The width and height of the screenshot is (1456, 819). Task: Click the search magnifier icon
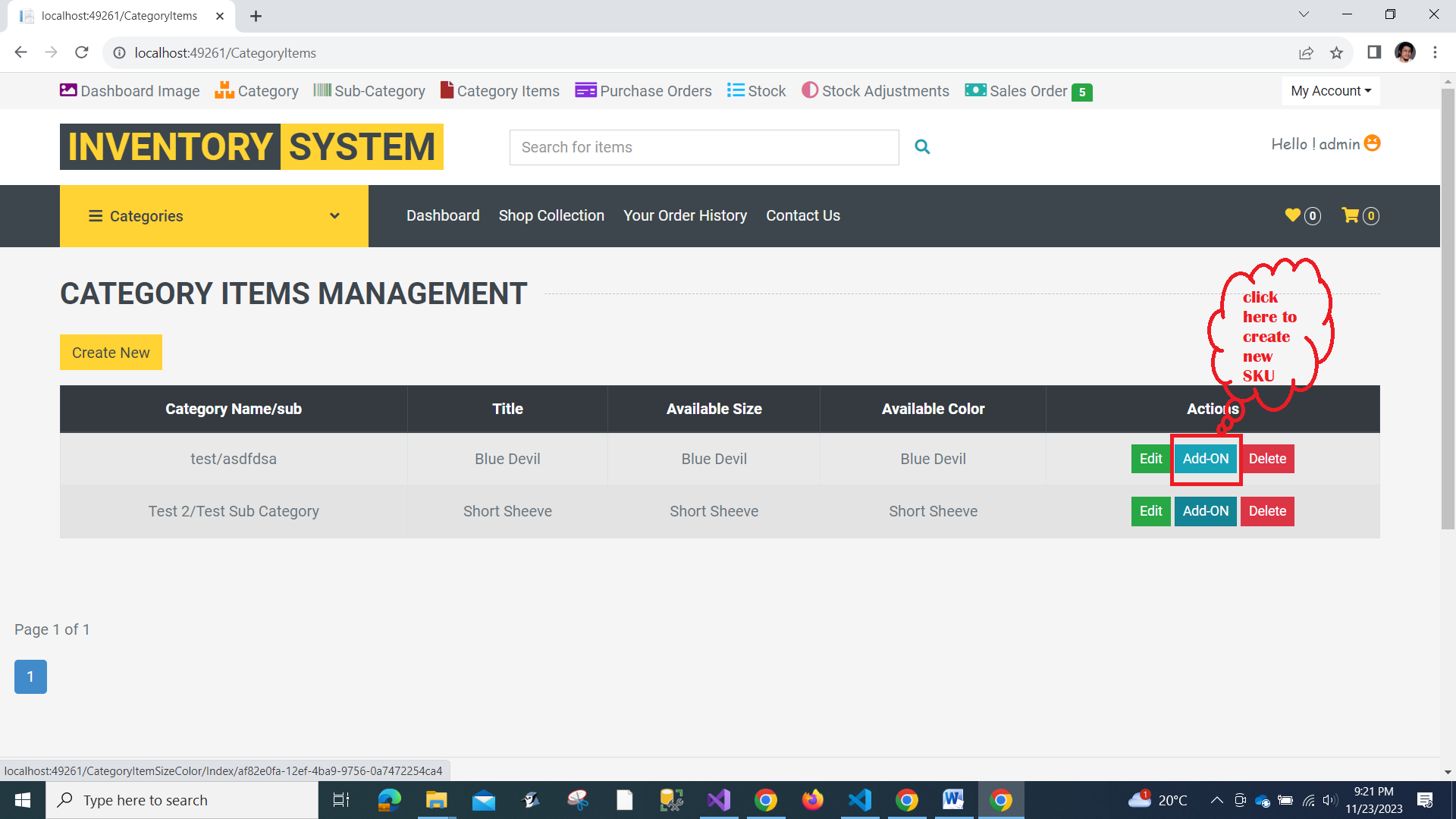point(922,147)
